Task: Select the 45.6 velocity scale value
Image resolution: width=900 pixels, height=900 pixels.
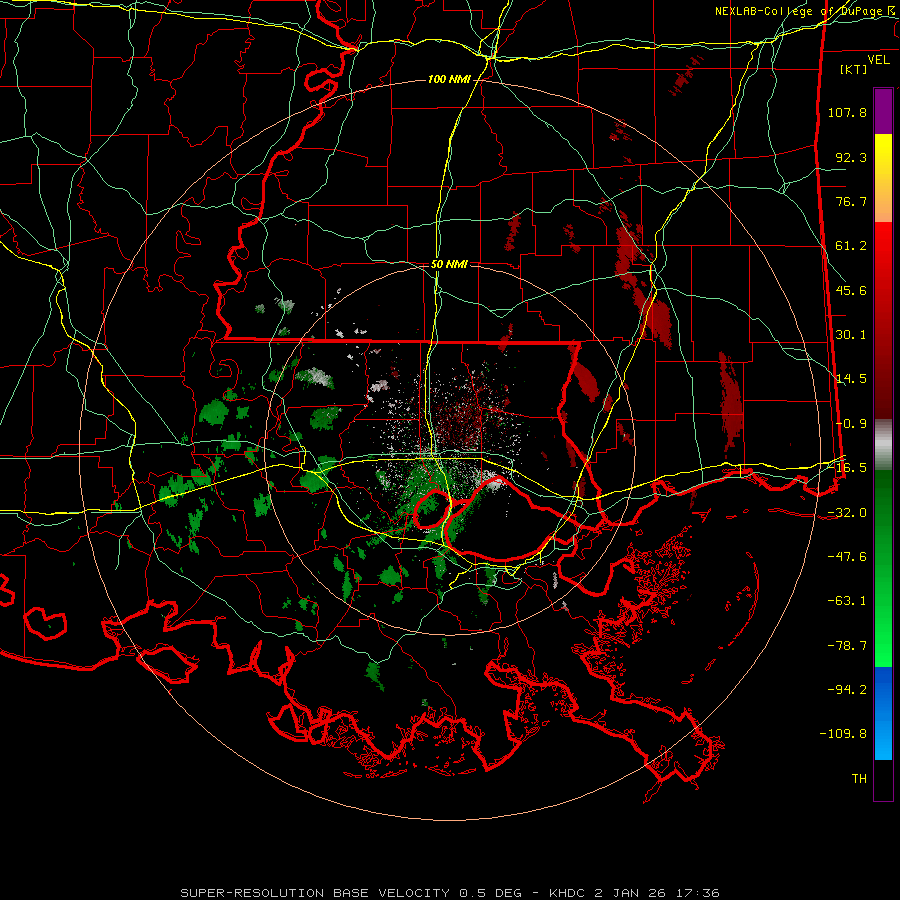Action: pyautogui.click(x=851, y=290)
